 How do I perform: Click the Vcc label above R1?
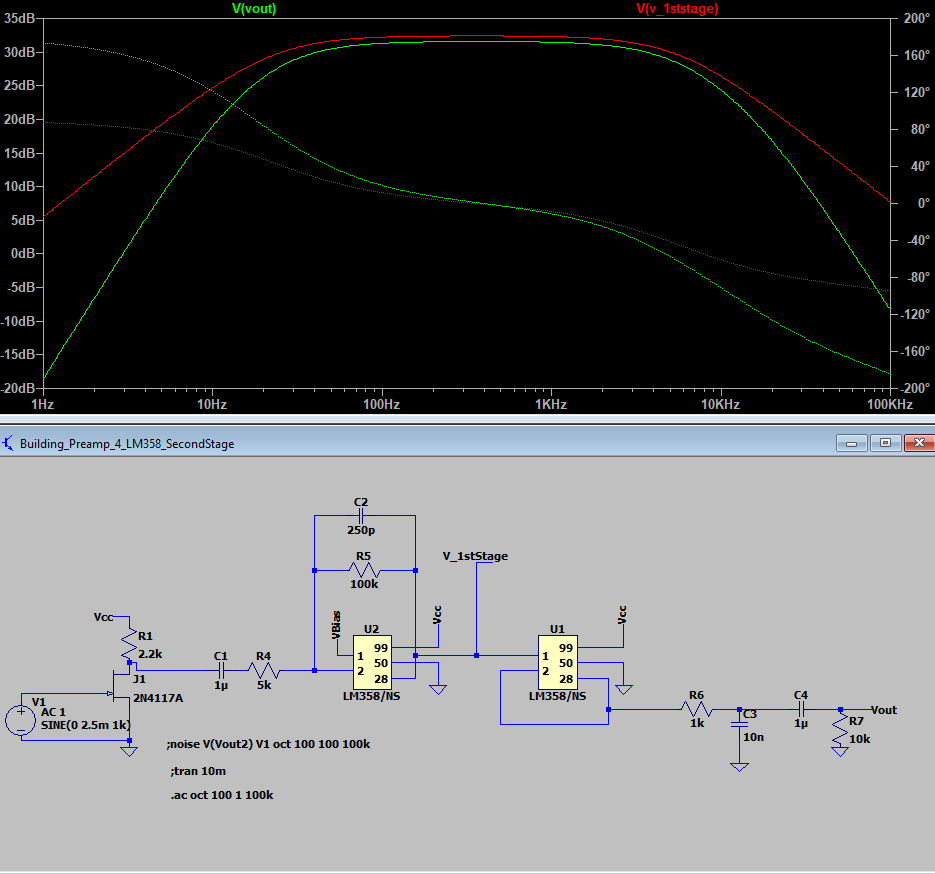pos(103,617)
